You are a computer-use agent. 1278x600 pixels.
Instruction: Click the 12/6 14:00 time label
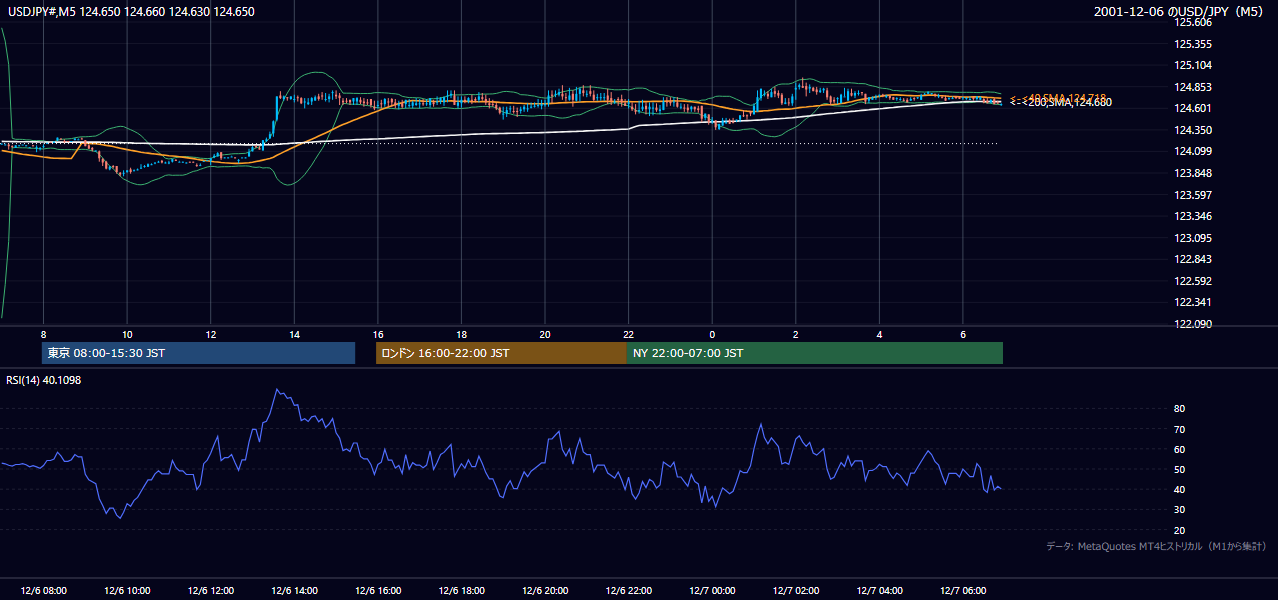pos(294,590)
